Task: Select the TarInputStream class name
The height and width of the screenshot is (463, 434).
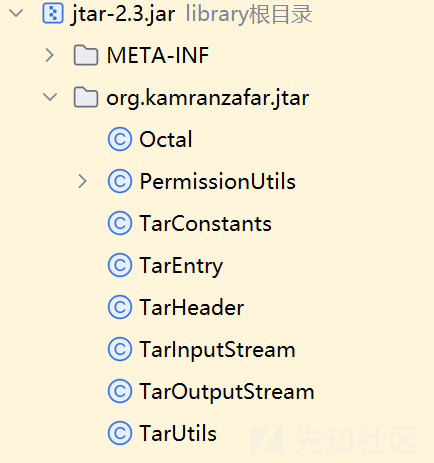Action: click(217, 350)
